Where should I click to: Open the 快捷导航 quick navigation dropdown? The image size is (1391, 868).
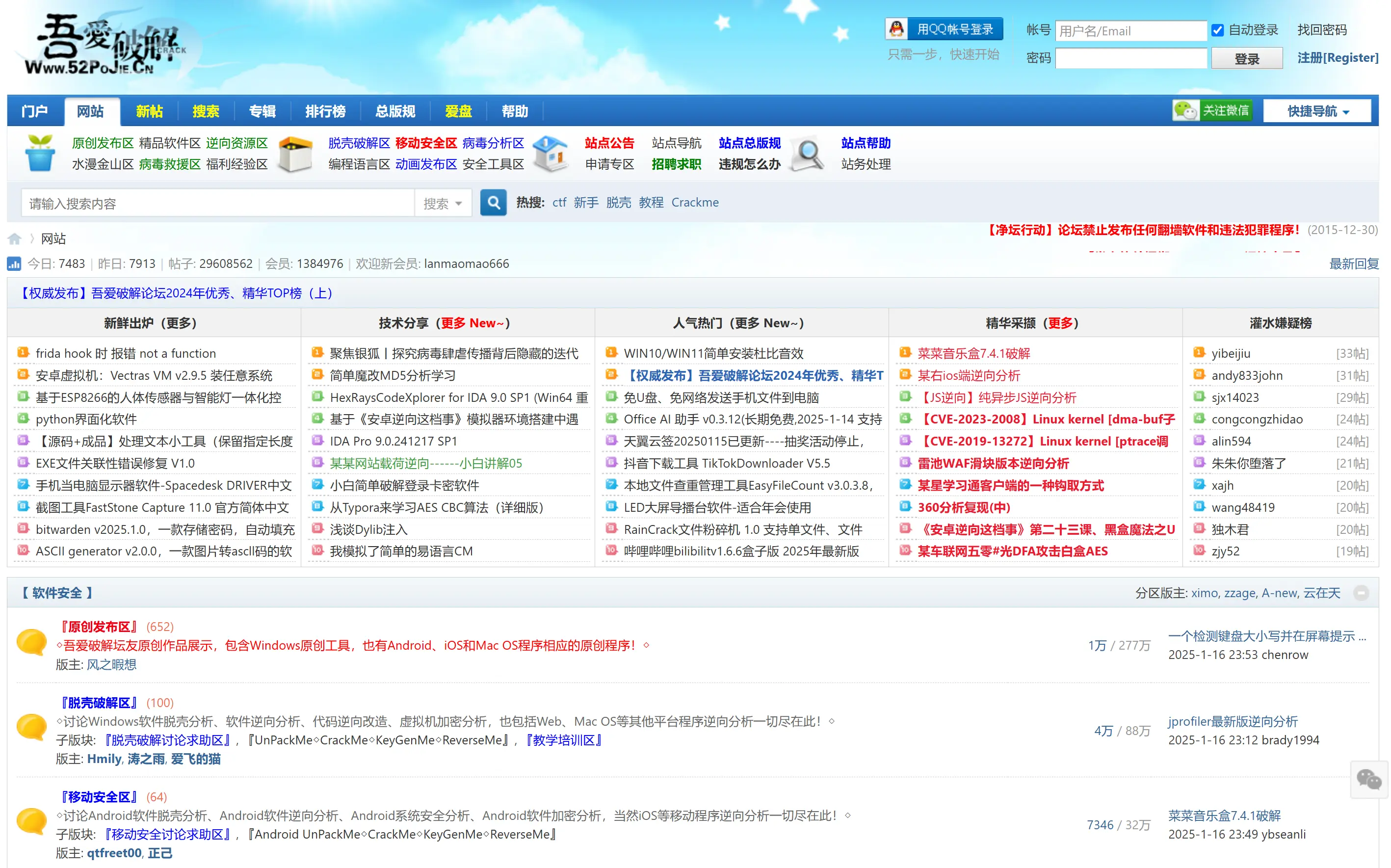(x=1316, y=111)
